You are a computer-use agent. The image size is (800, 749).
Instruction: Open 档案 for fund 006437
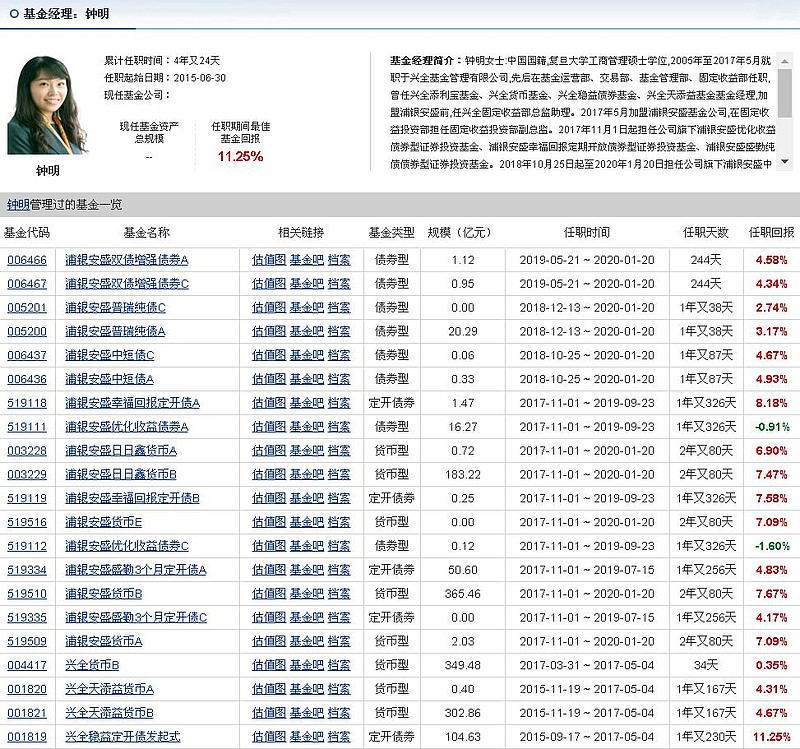click(x=339, y=355)
